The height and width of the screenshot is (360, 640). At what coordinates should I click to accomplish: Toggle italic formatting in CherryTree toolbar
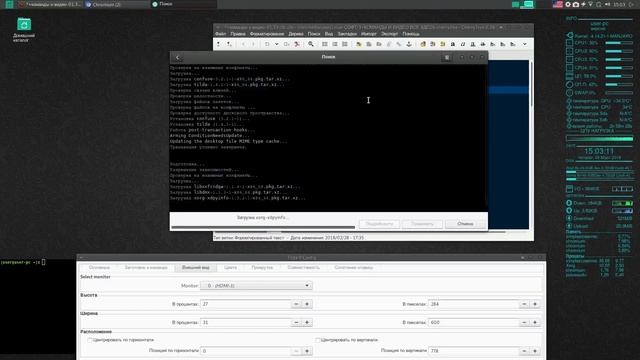tap(463, 44)
